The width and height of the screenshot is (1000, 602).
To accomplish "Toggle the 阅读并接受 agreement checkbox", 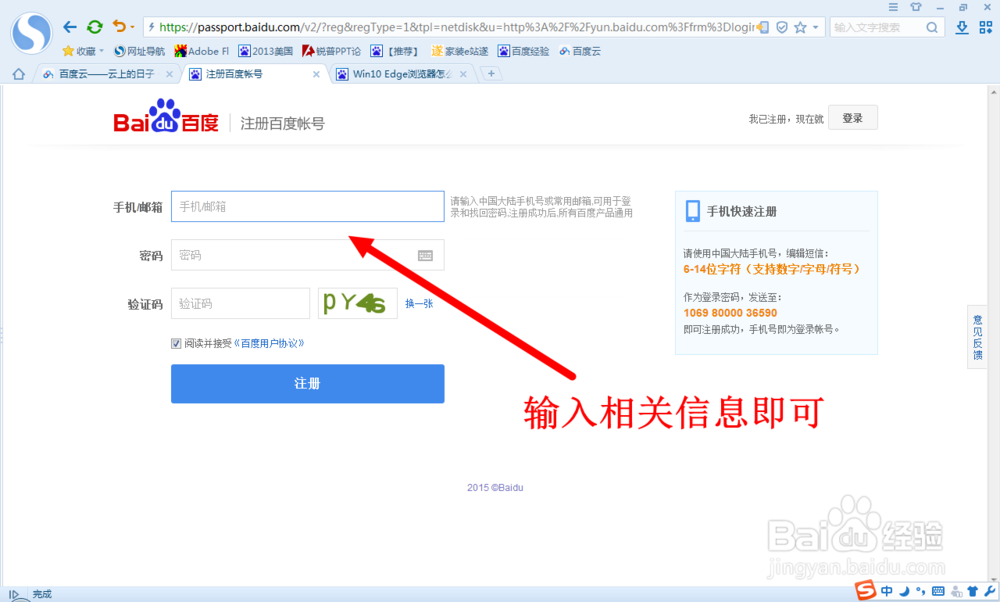I will tap(176, 344).
